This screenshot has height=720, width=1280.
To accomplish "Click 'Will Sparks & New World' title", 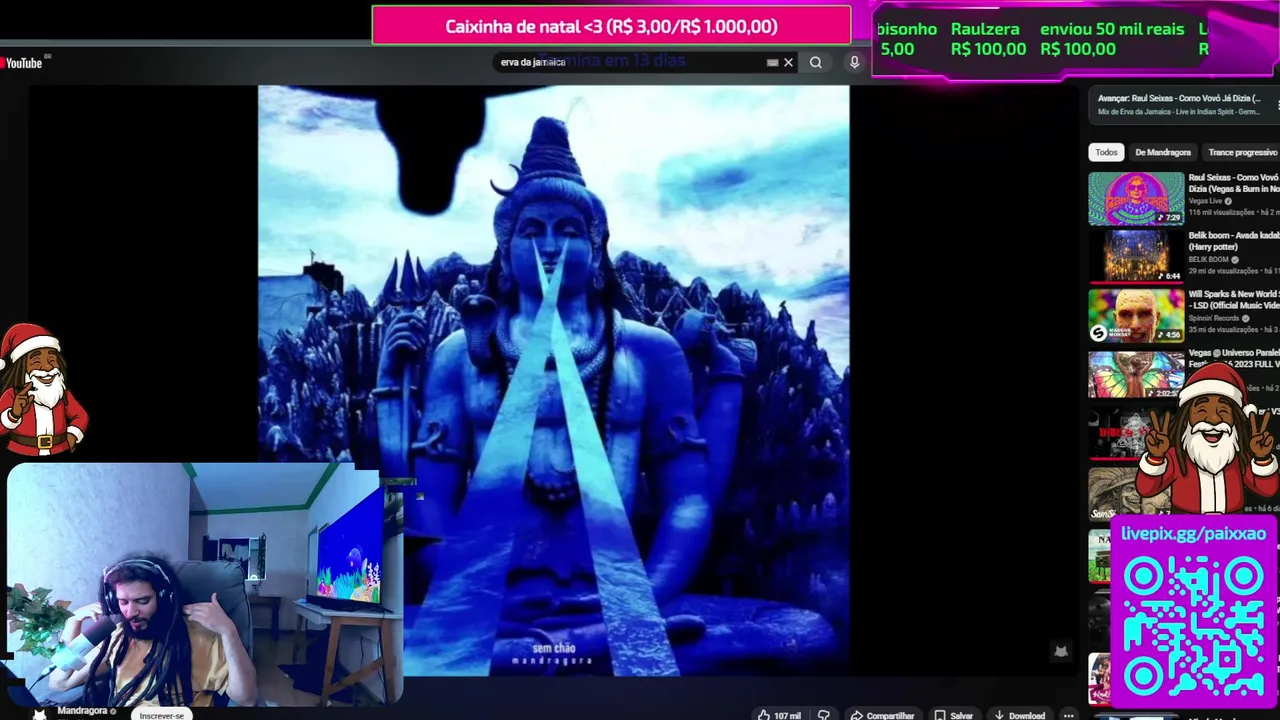I will click(1234, 300).
